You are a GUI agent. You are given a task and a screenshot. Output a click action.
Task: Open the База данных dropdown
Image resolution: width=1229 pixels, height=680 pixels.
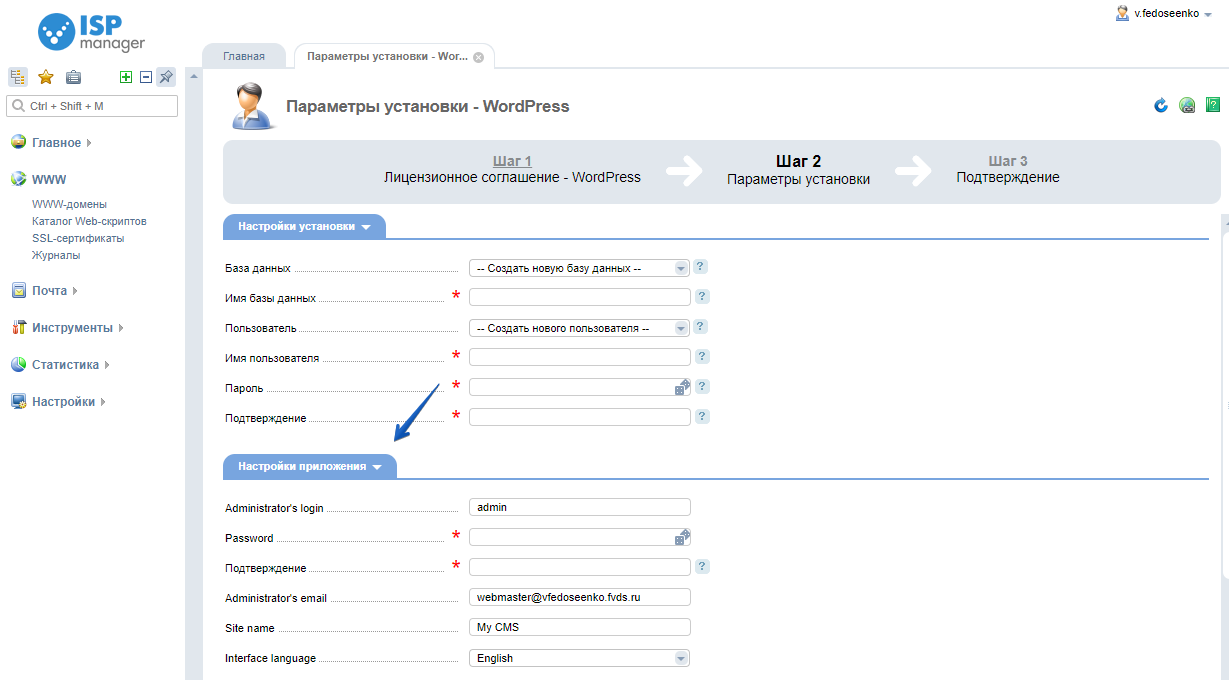pos(580,268)
